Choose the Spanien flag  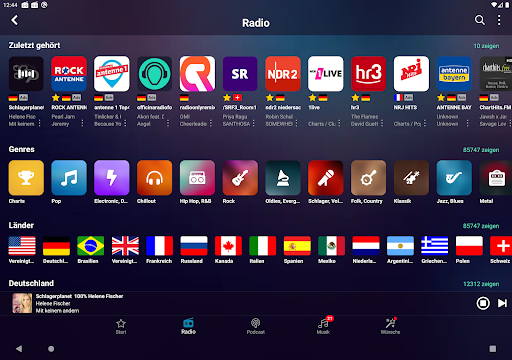297,246
